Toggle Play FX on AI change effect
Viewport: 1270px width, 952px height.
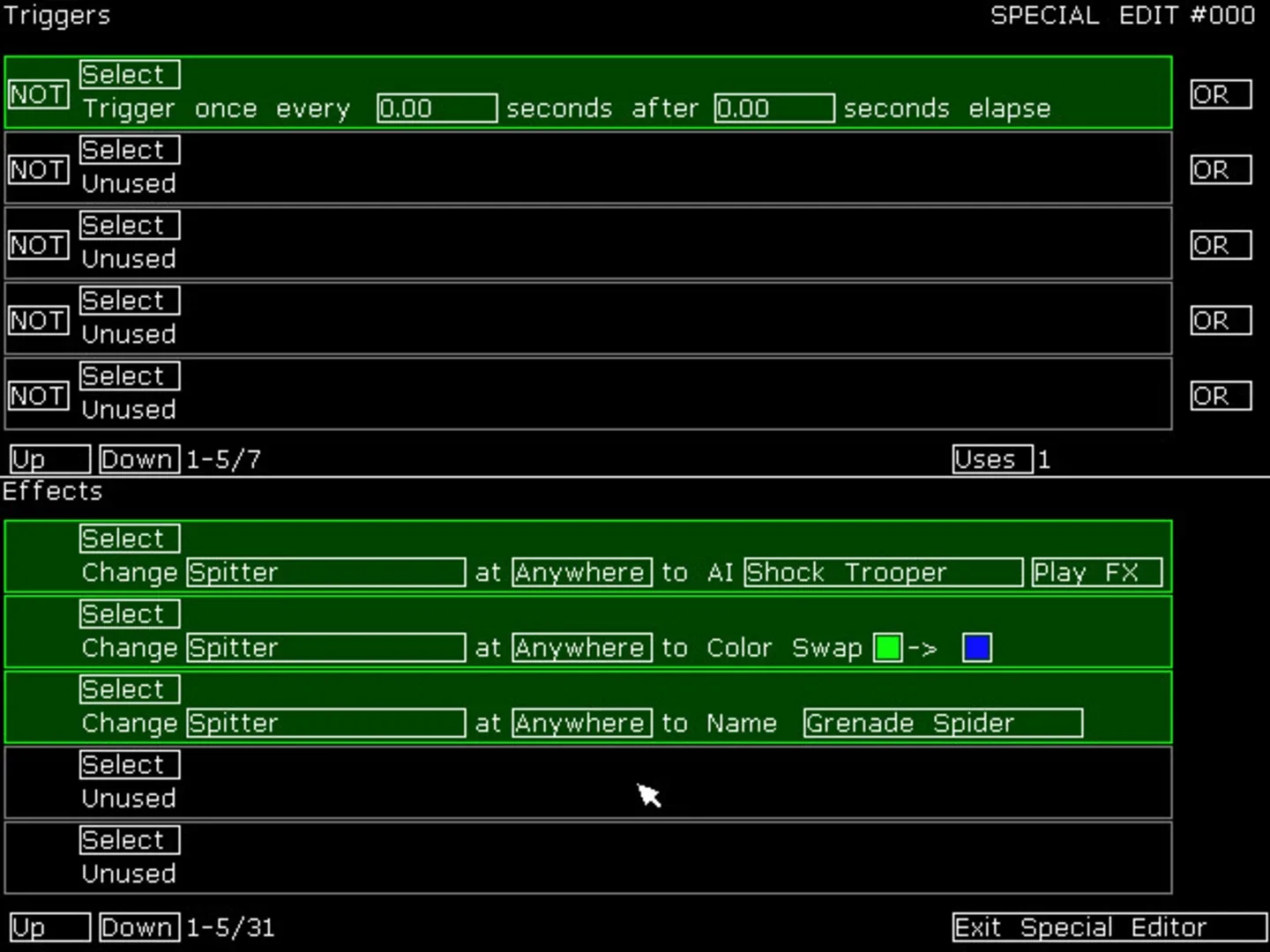click(x=1096, y=573)
